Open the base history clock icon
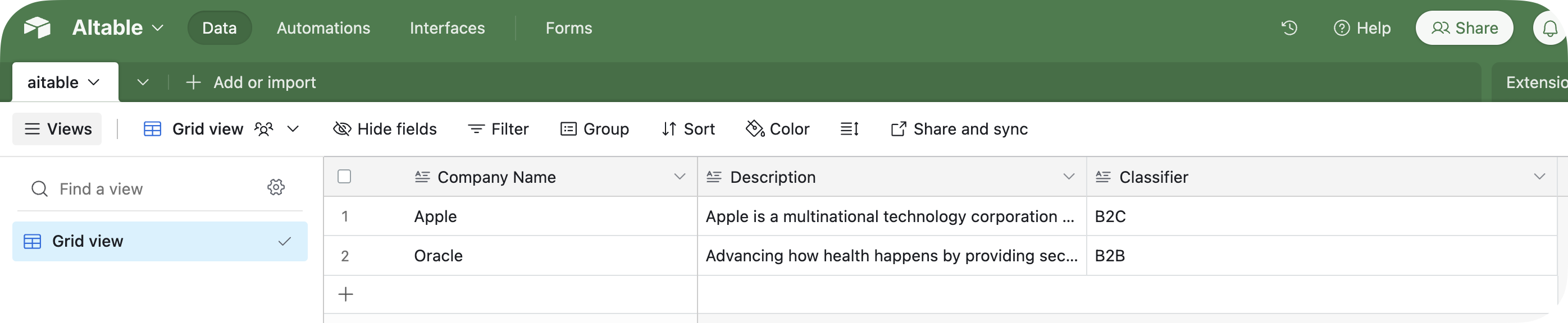The width and height of the screenshot is (1568, 323). (x=1289, y=28)
